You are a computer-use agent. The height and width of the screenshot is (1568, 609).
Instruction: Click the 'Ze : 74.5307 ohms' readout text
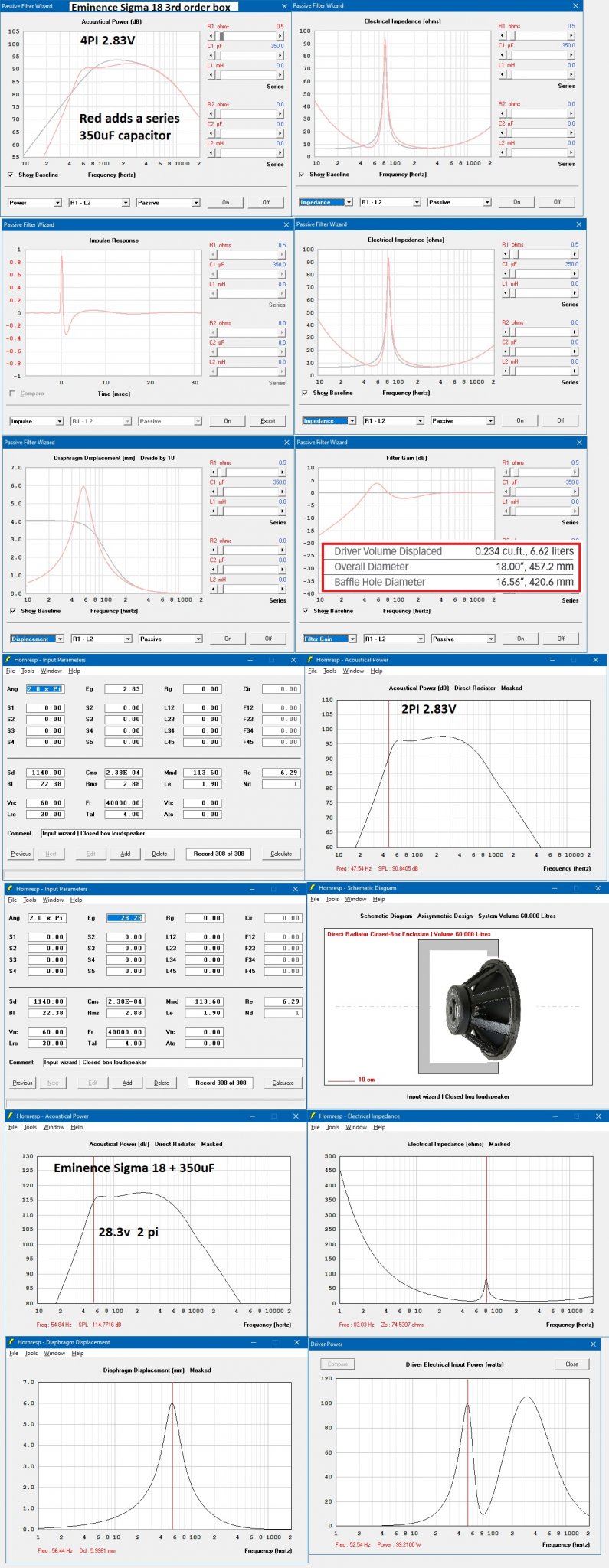coord(403,1324)
